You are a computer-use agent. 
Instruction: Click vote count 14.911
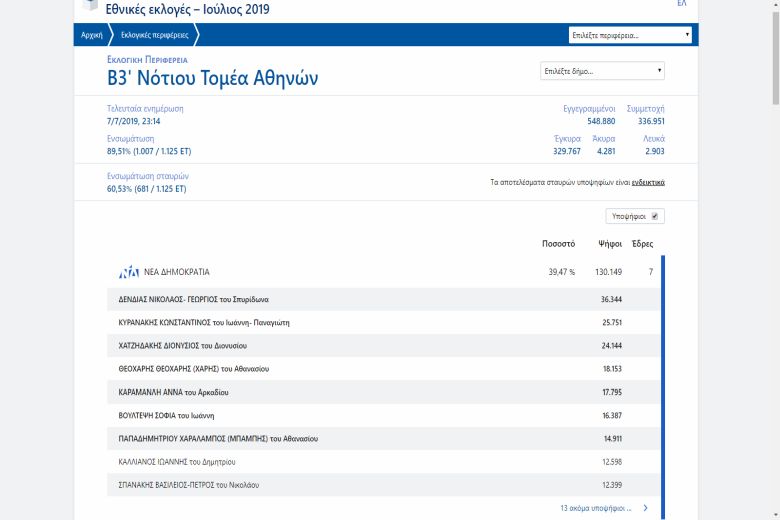coord(613,438)
